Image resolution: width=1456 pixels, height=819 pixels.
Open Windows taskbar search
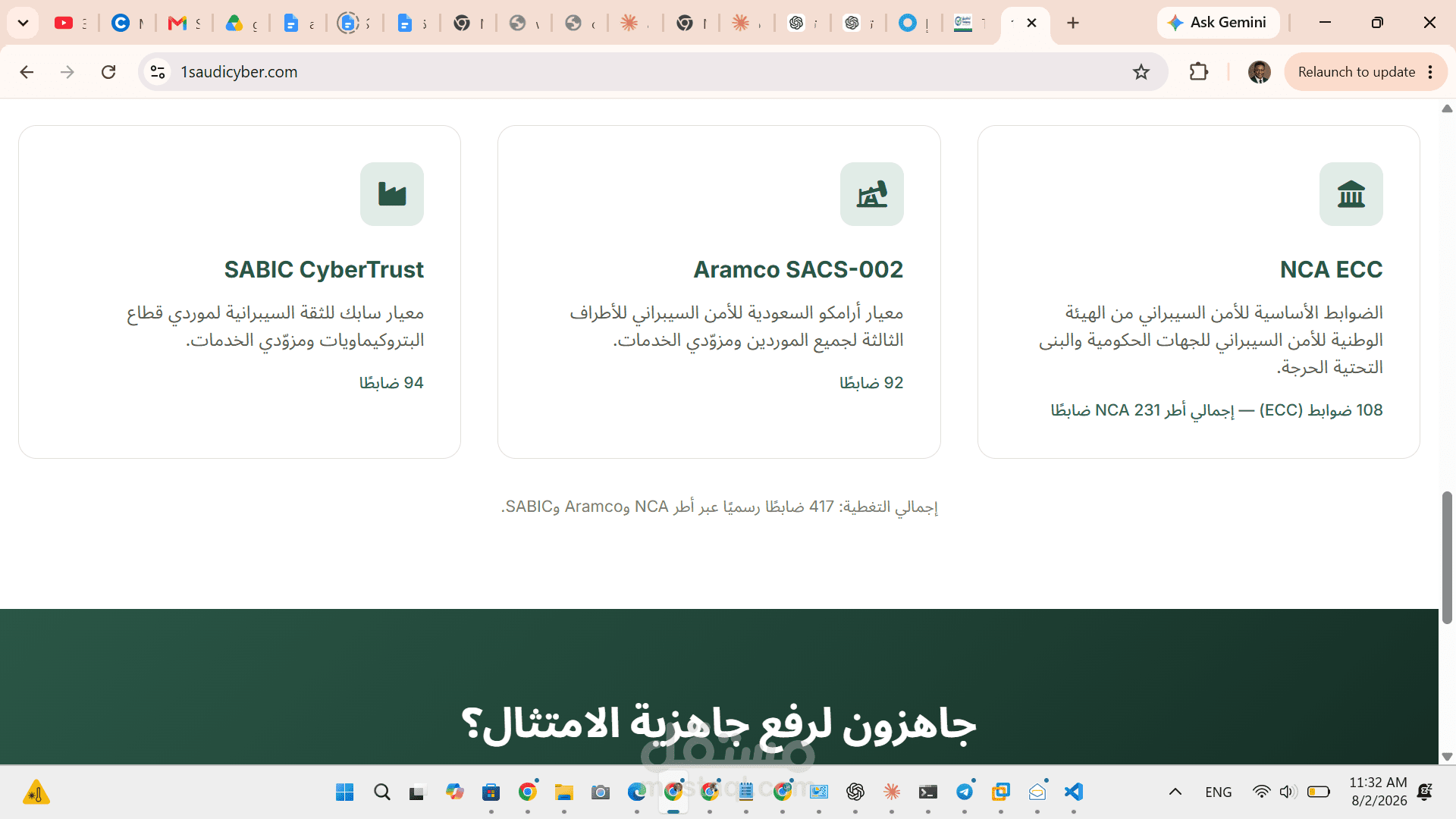tap(382, 792)
